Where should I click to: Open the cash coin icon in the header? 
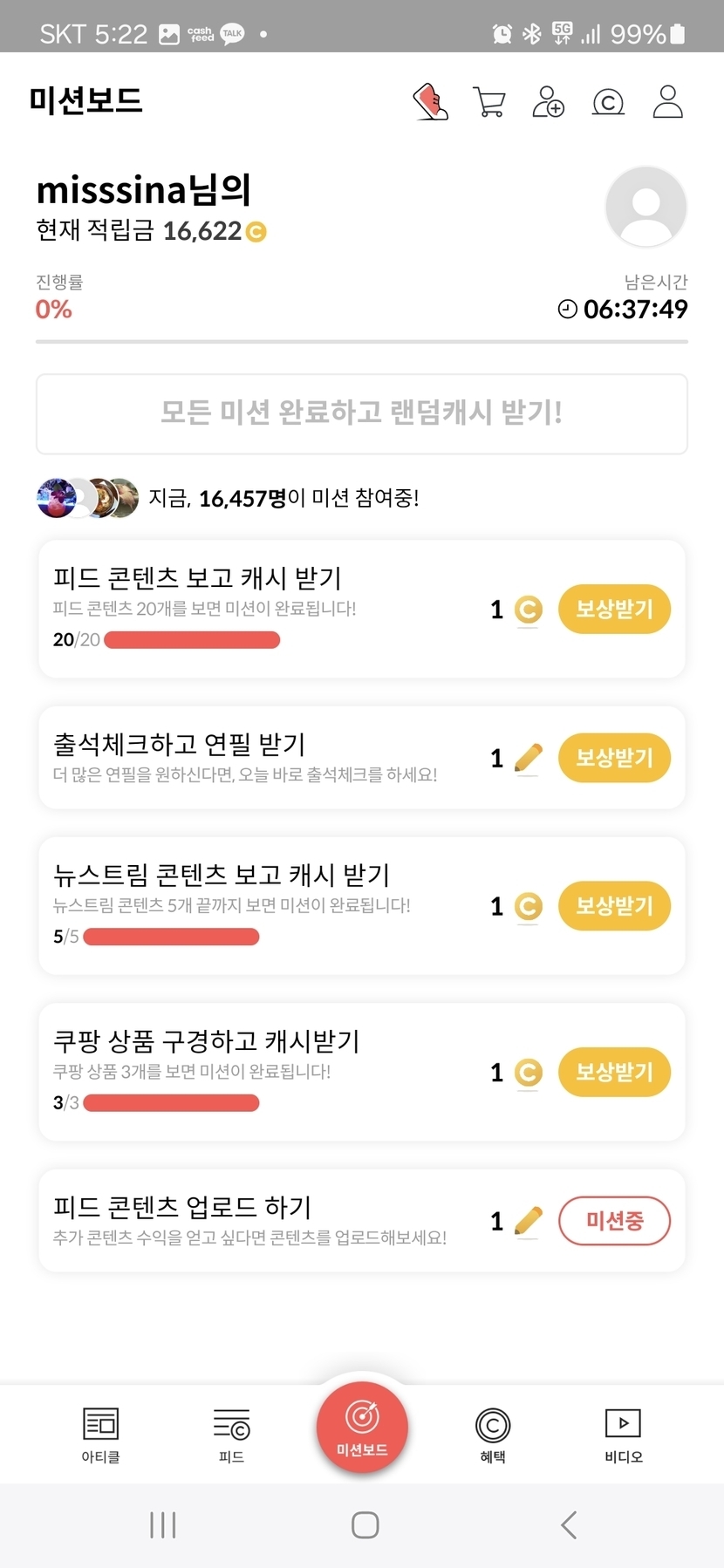608,102
